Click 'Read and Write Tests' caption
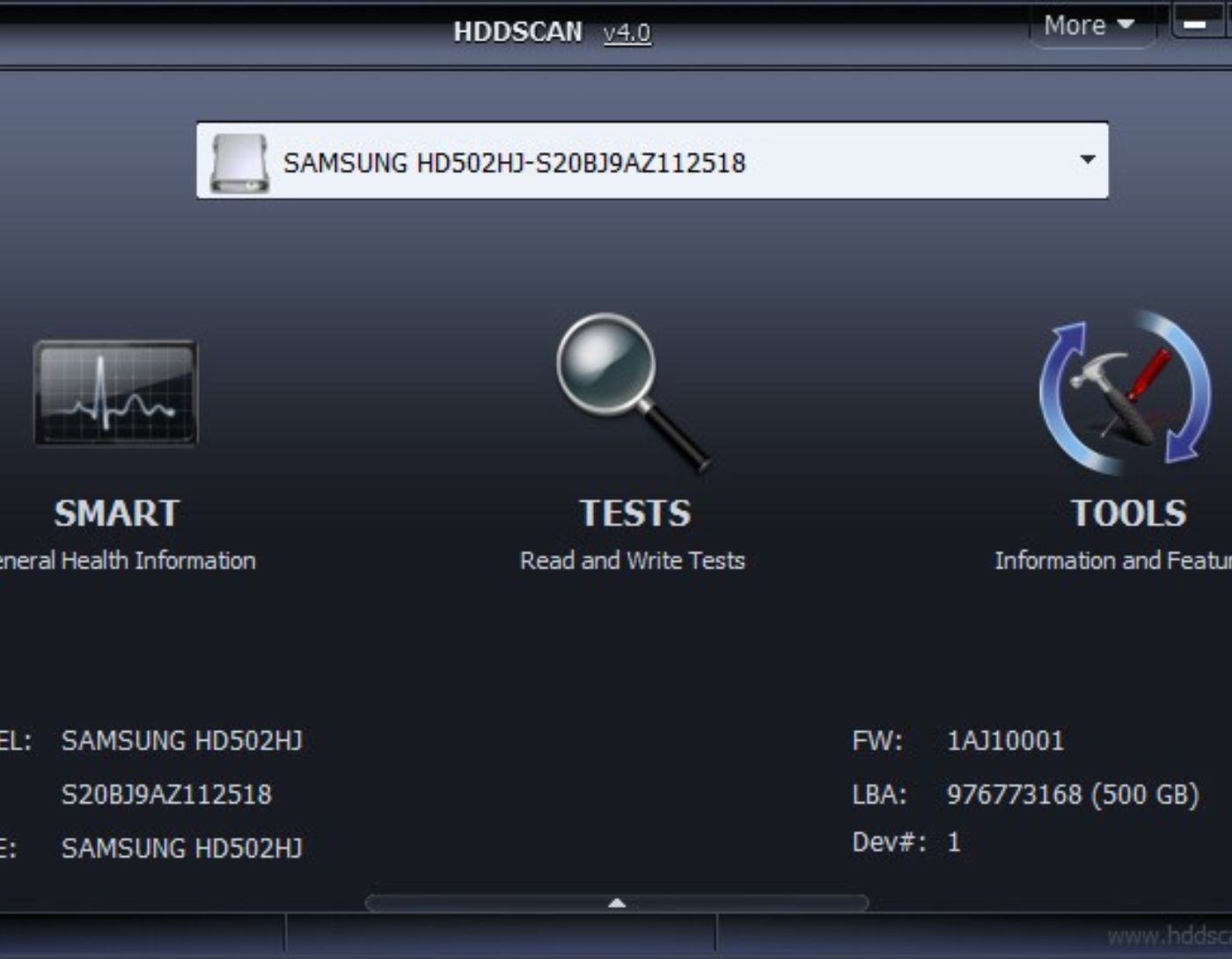Screen dimensions: 1232x959 click(x=633, y=560)
